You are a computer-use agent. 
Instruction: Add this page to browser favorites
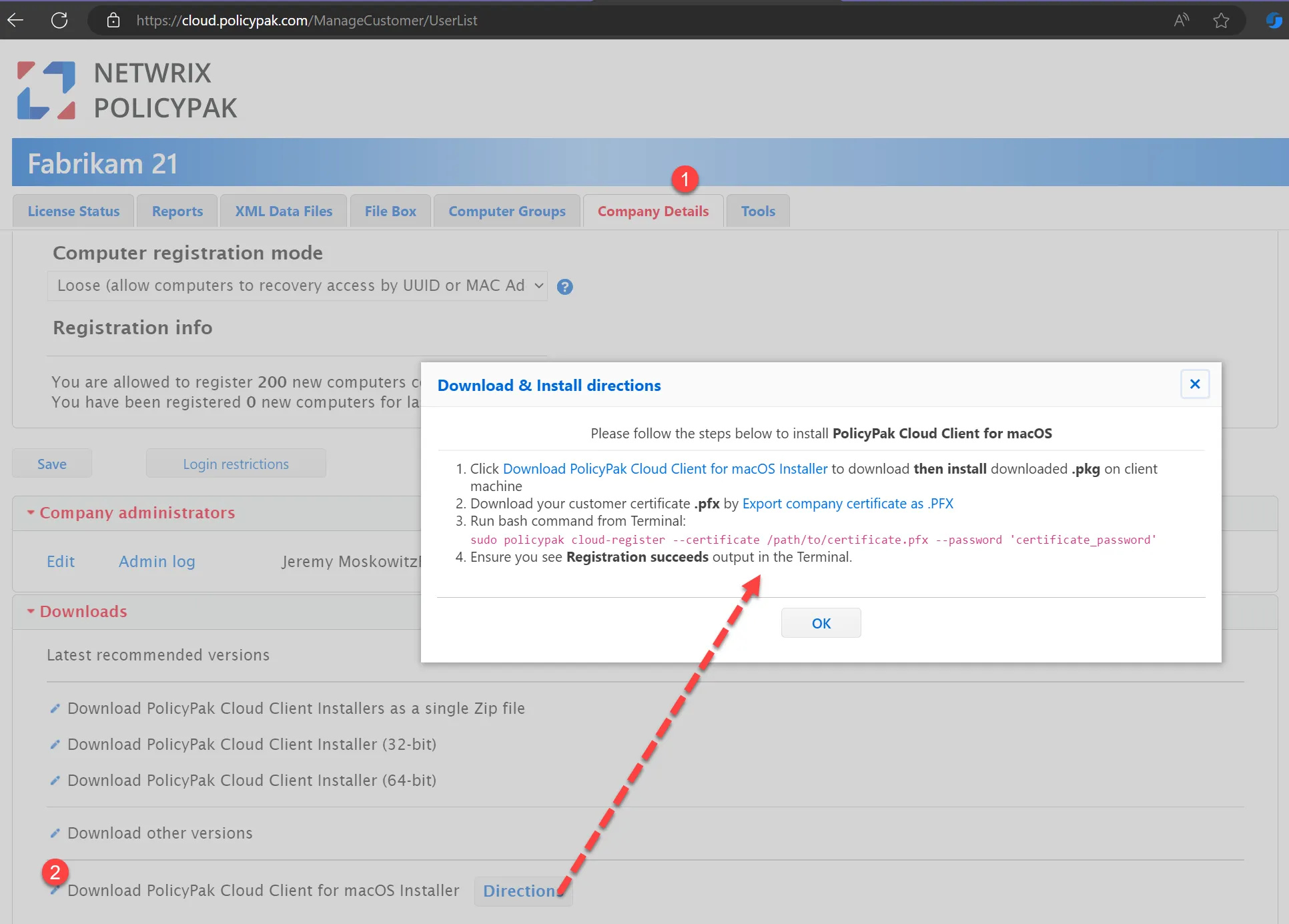[1221, 20]
